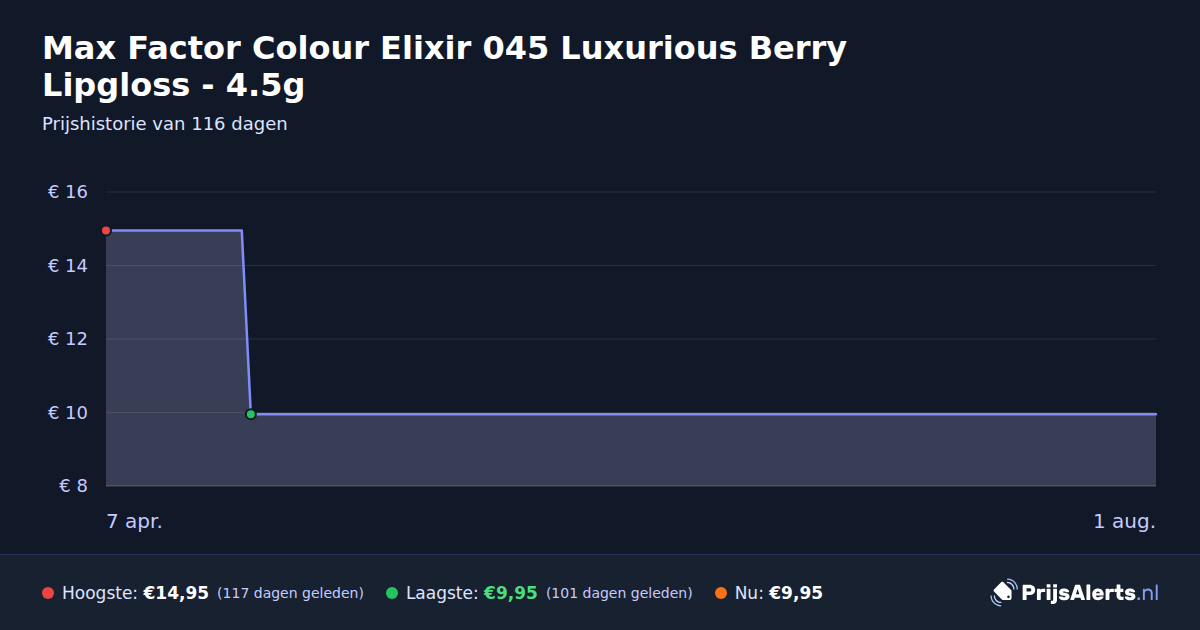This screenshot has width=1200, height=630.
Task: Click the Prijshistorie van 116 dagen subtitle
Action: coord(165,124)
